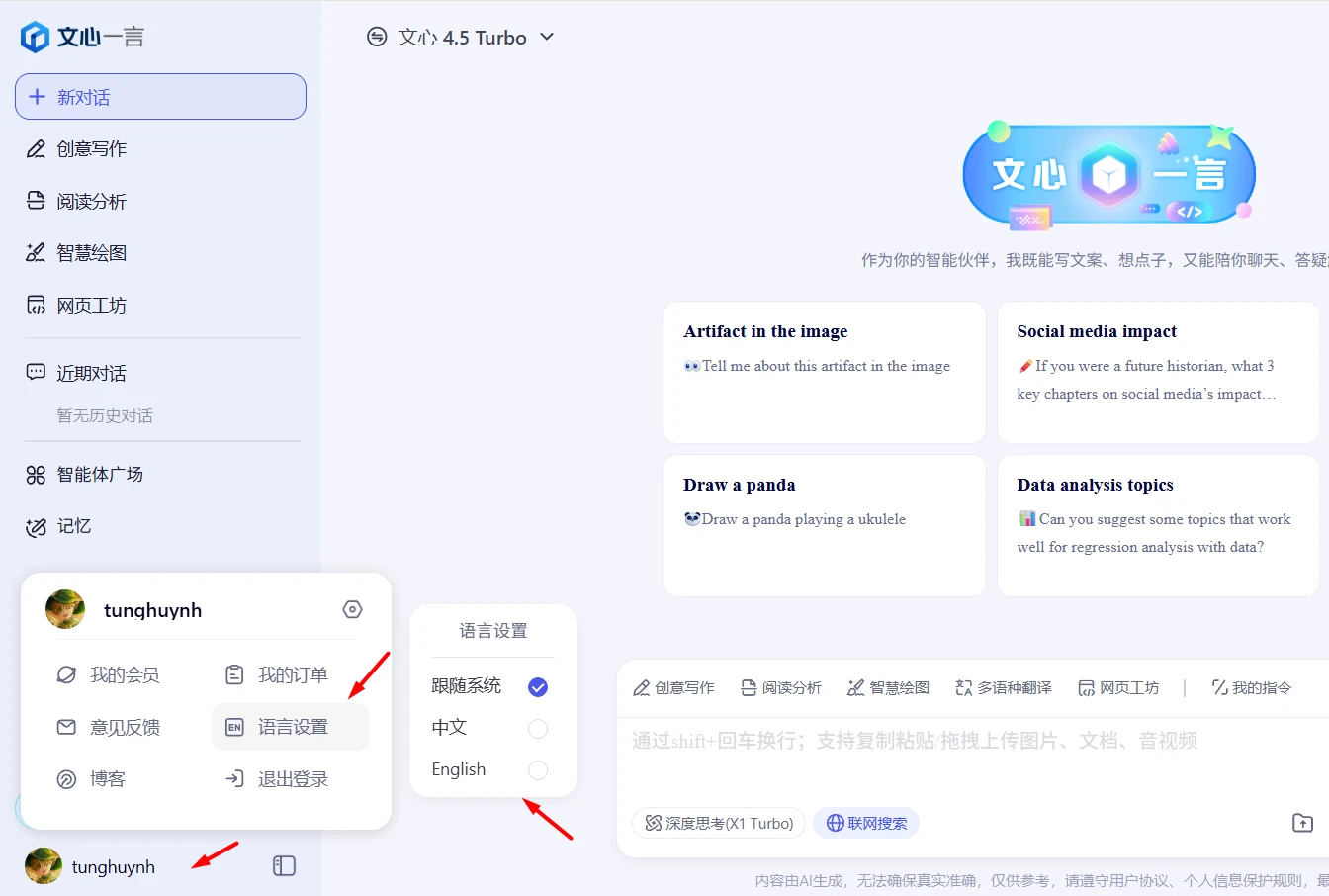Open 智慧绘图 in the sidebar

(x=76, y=253)
